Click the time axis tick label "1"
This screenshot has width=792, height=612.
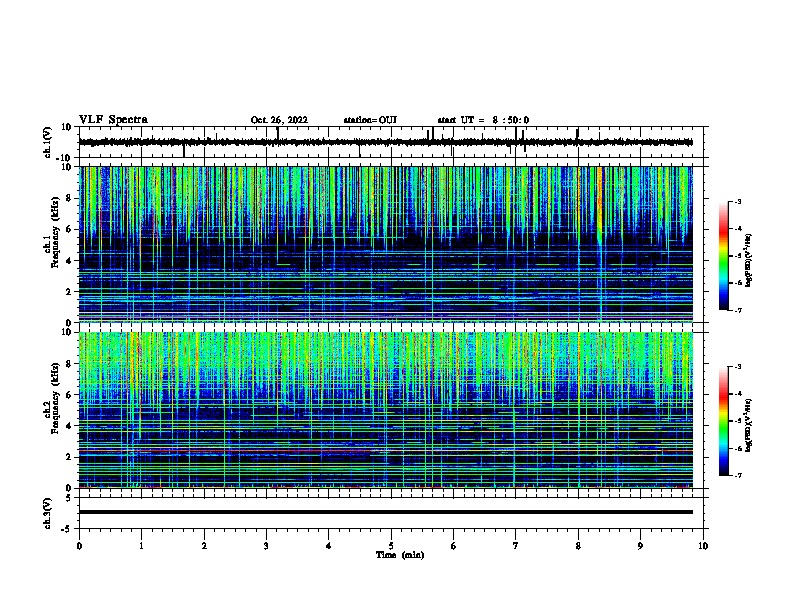coord(142,546)
